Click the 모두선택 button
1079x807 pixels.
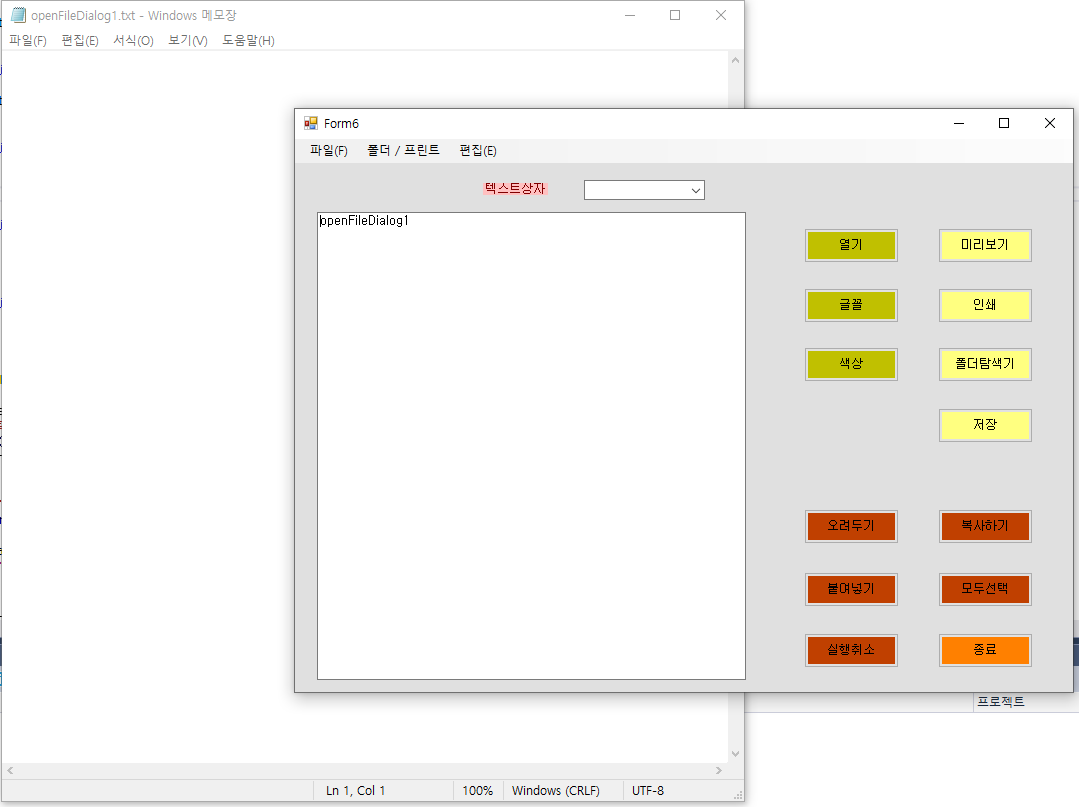coord(985,589)
